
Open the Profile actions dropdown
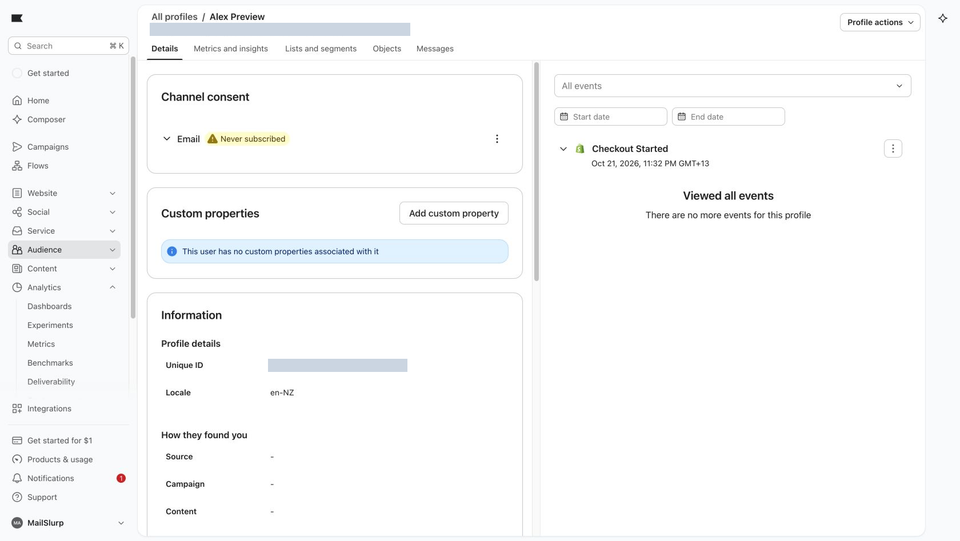click(880, 22)
